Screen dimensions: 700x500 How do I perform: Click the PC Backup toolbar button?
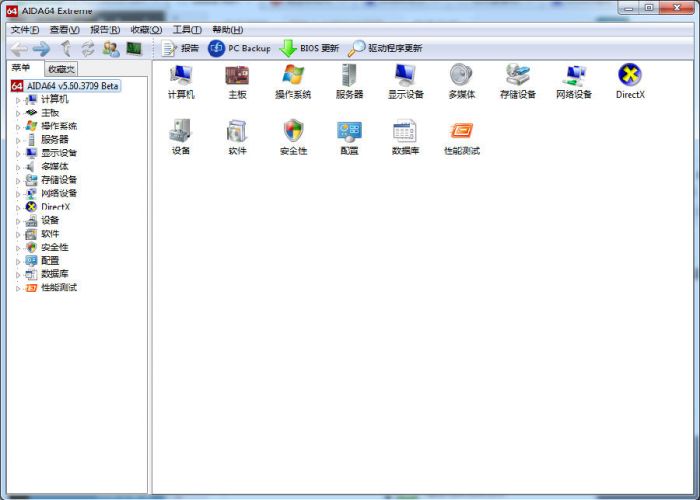[x=239, y=48]
